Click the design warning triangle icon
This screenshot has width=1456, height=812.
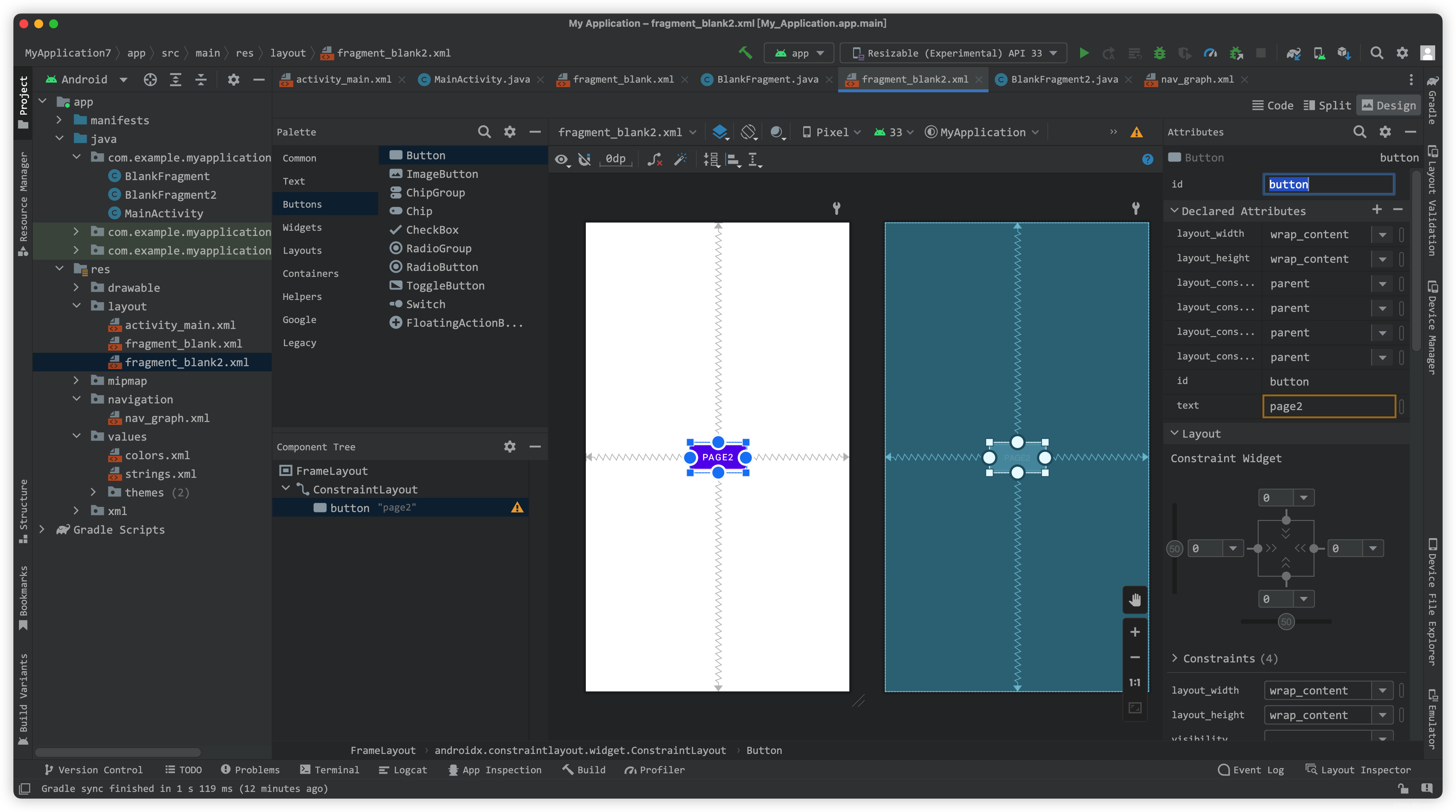pyautogui.click(x=1137, y=132)
